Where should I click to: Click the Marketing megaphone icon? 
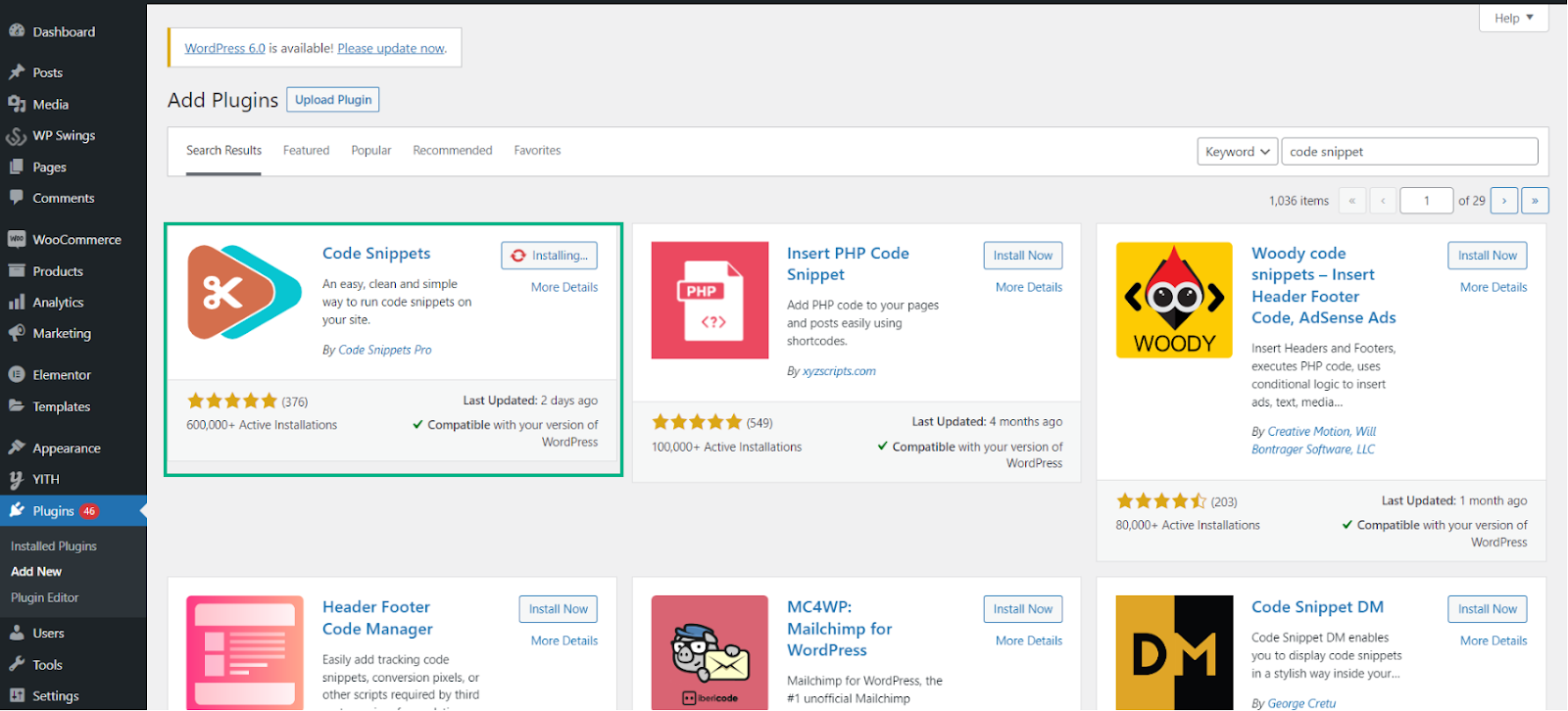17,333
